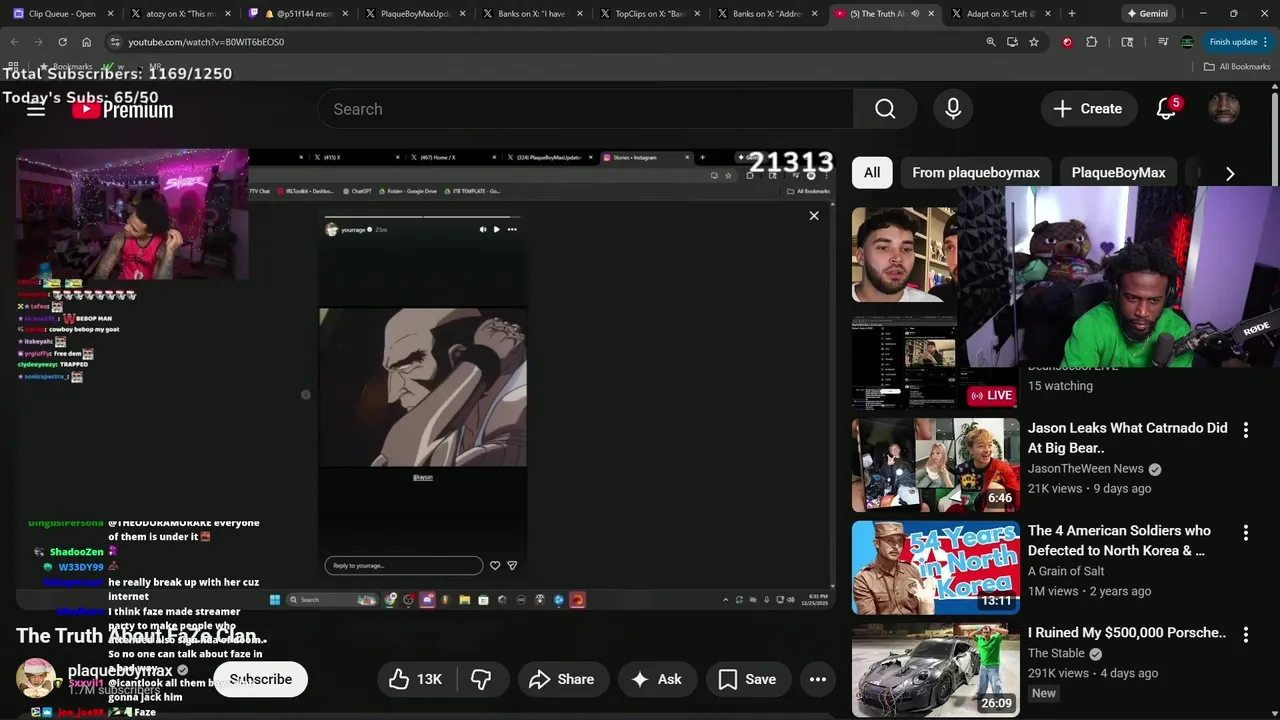This screenshot has height=720, width=1280.
Task: Open the plaqueboymax channel name link
Action: (120, 670)
